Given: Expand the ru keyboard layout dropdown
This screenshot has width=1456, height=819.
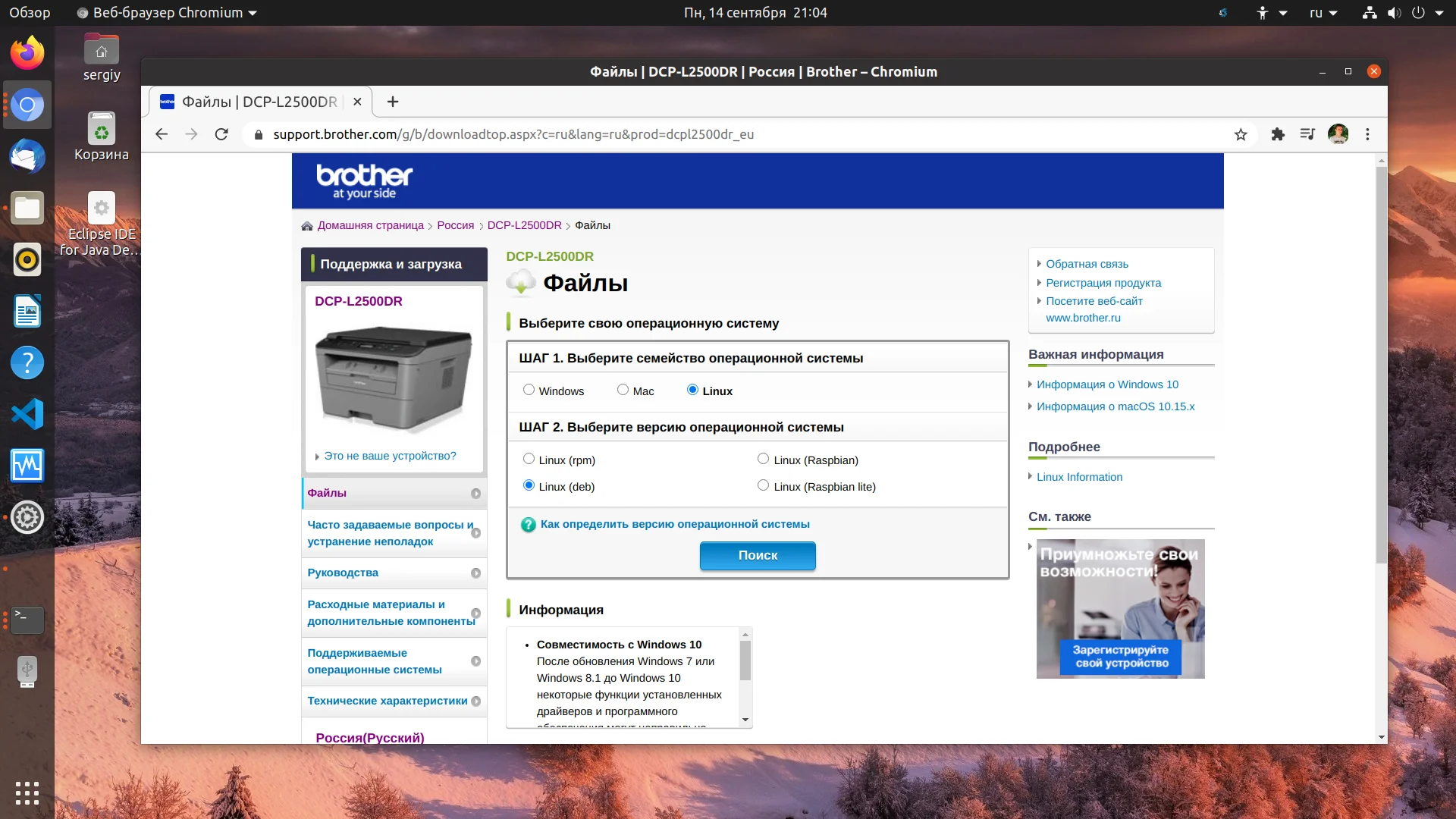Looking at the screenshot, I should tap(1323, 13).
